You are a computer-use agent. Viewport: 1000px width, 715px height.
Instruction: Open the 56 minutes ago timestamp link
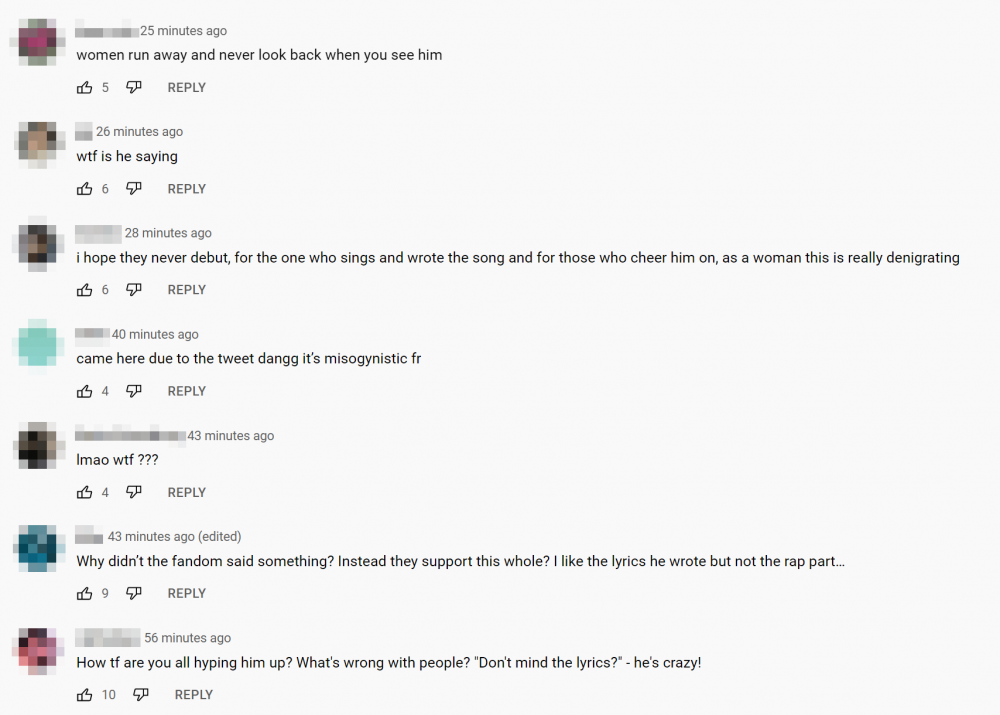coord(188,638)
